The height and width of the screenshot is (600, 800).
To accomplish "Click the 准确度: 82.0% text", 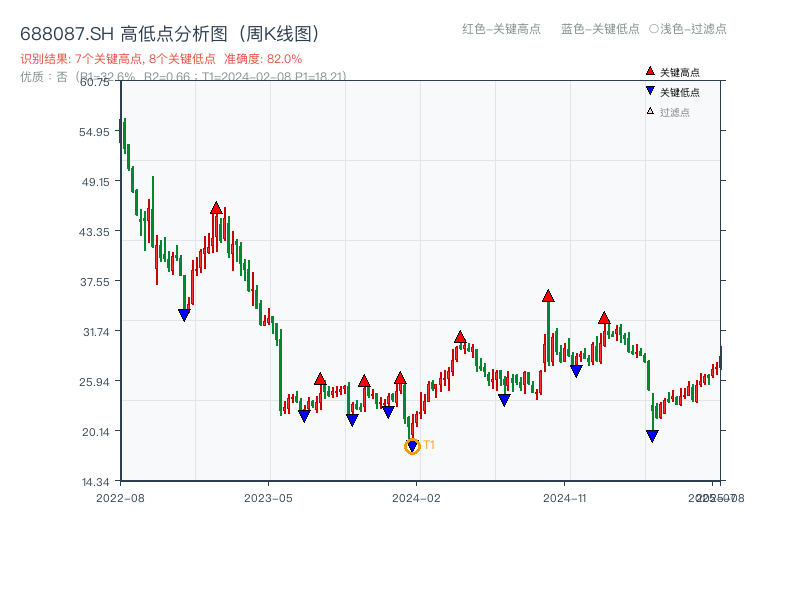I will pos(263,59).
